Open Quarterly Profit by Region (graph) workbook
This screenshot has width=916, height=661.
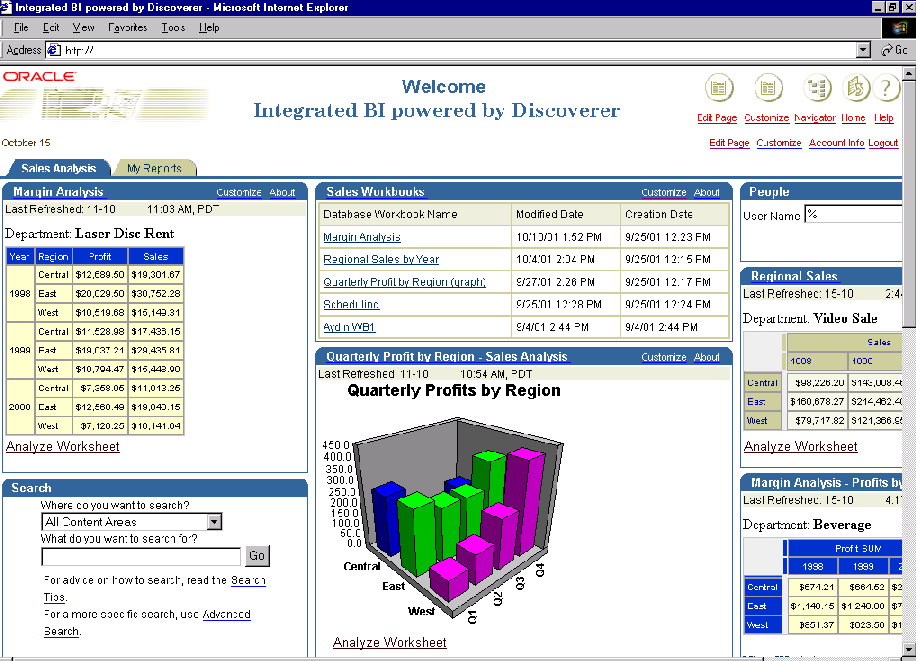click(x=404, y=282)
